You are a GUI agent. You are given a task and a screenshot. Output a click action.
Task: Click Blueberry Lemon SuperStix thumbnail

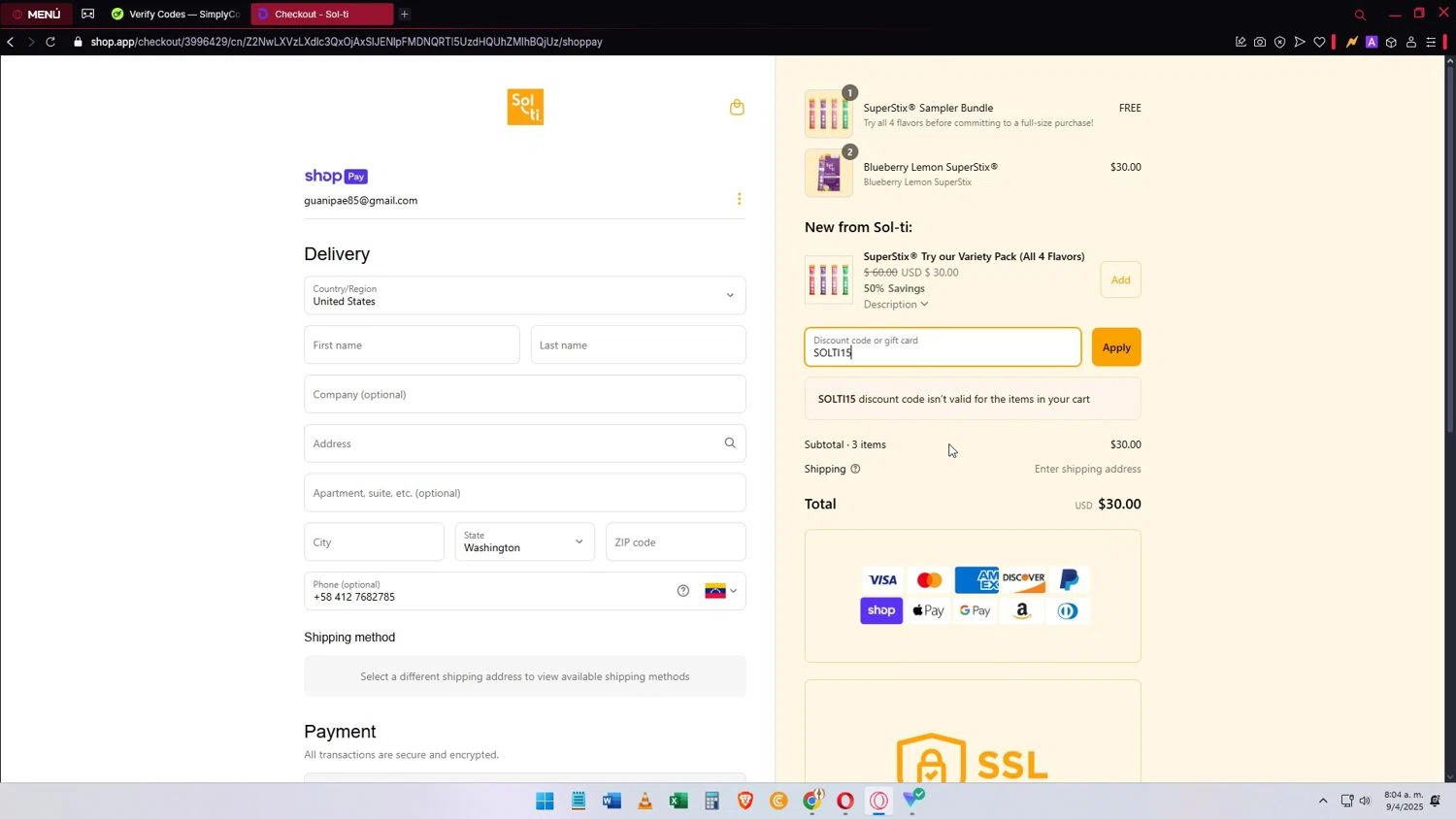tap(828, 173)
